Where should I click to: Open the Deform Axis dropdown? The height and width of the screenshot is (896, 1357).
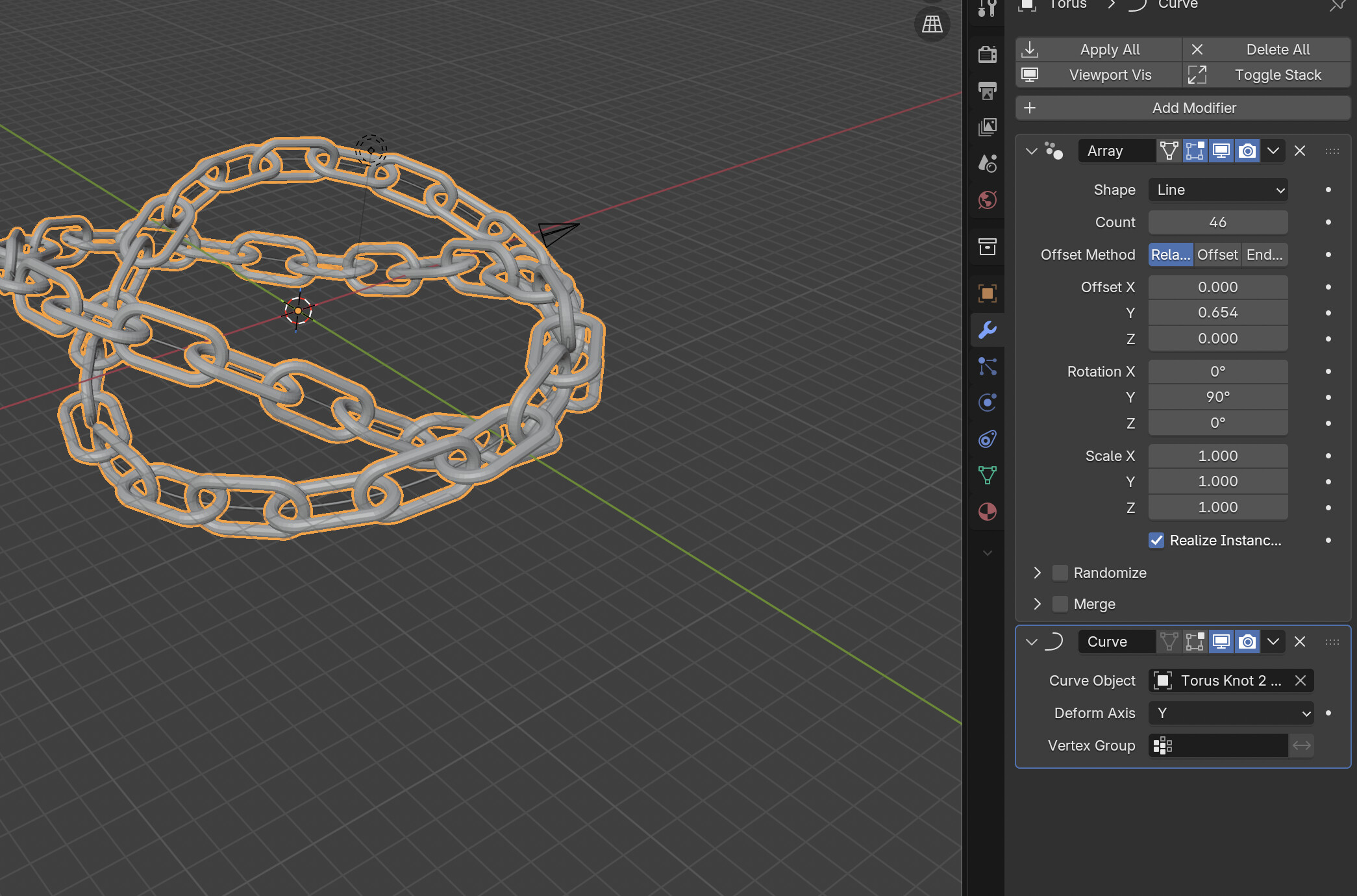click(x=1231, y=713)
